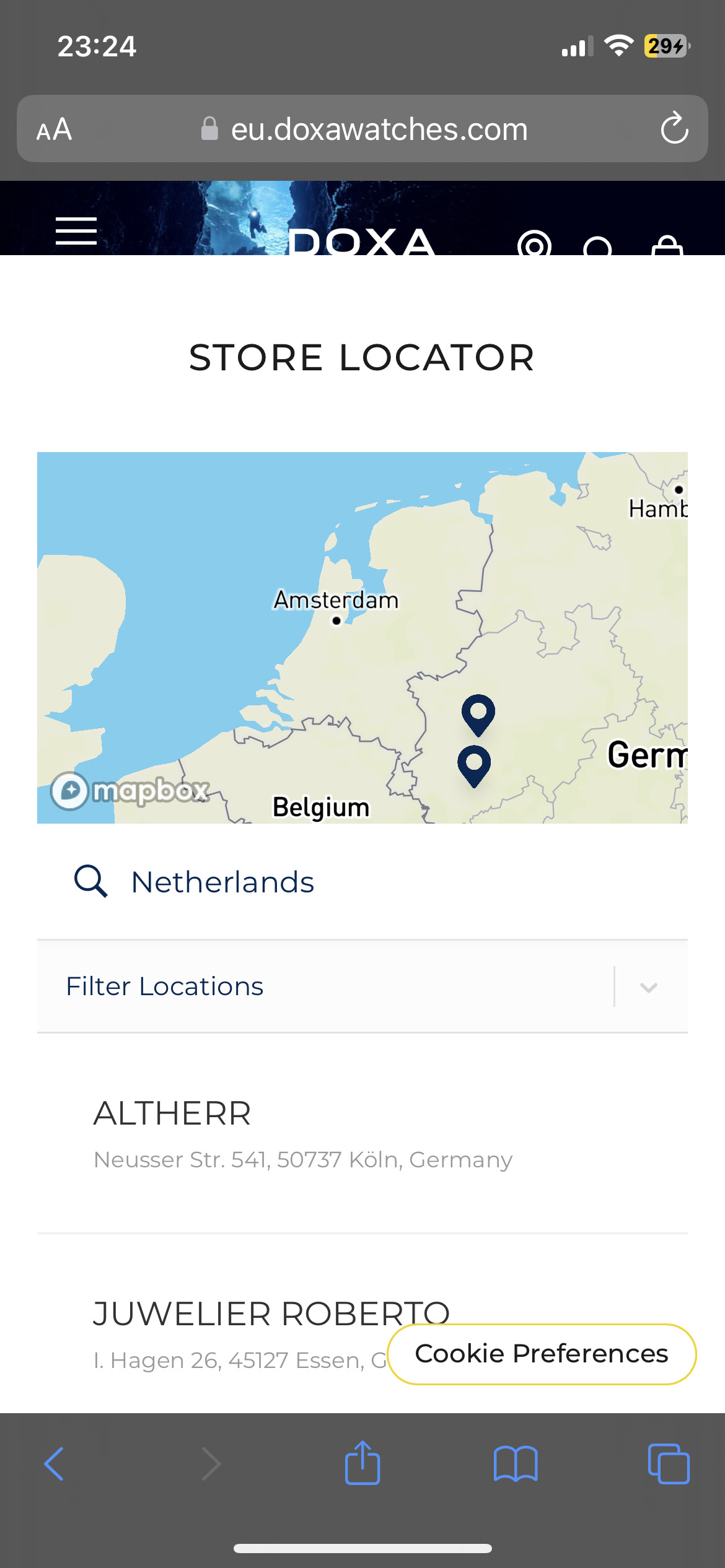The width and height of the screenshot is (725, 1568).
Task: Show open Safari tabs overview
Action: click(x=669, y=1464)
